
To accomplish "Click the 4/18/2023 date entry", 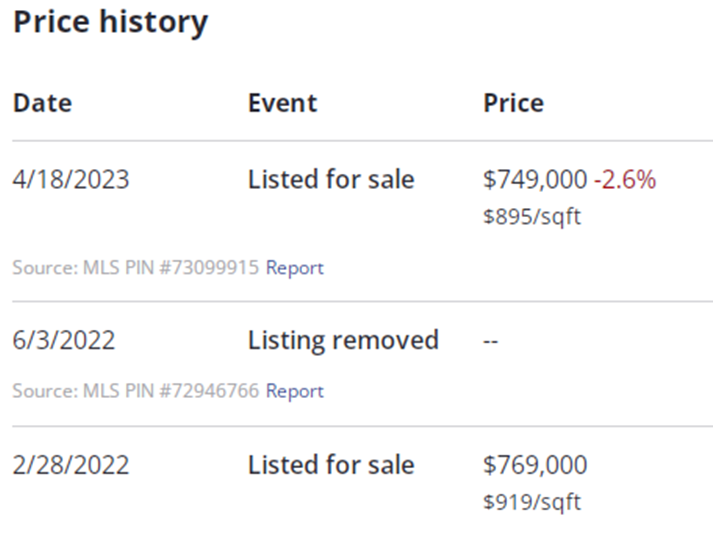I will pyautogui.click(x=71, y=180).
